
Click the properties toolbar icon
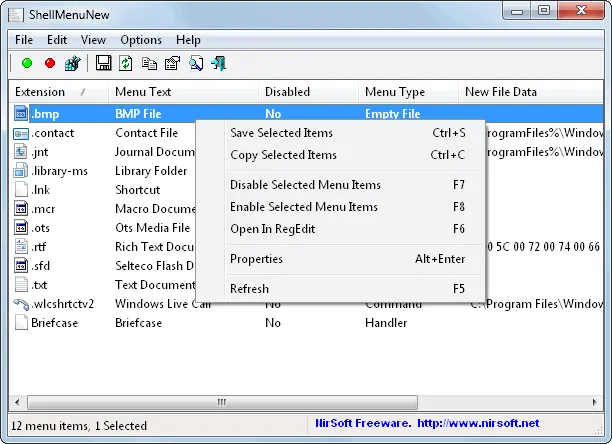pos(172,64)
